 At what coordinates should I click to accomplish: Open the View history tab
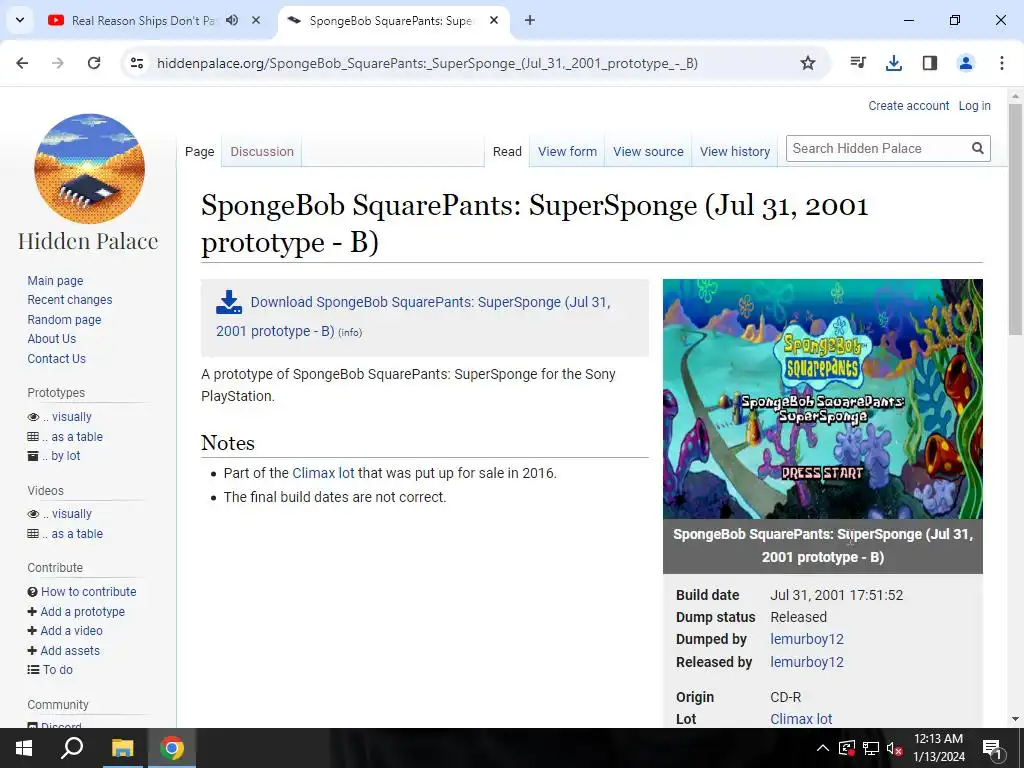735,152
